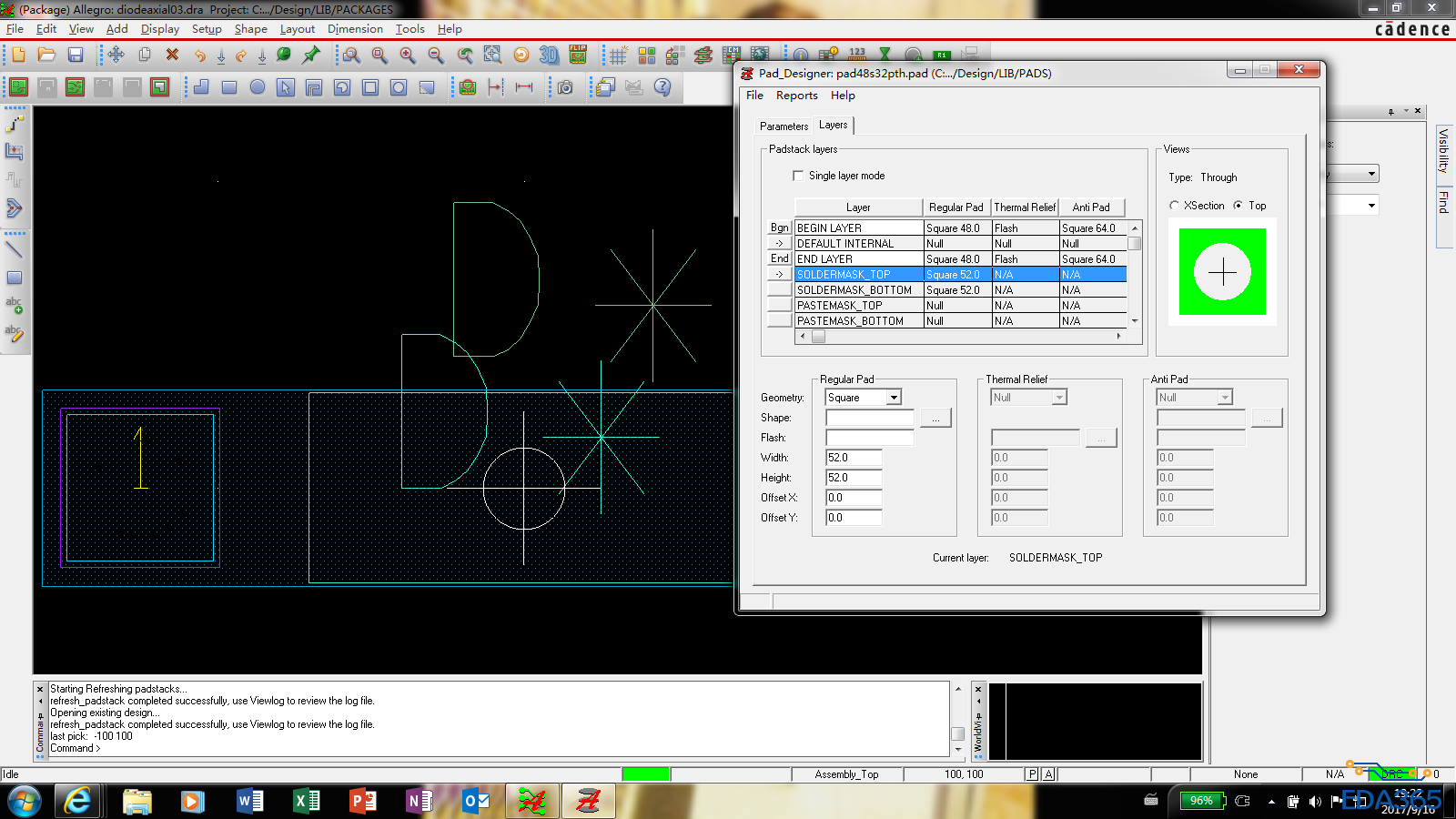Select the XSection view radio button
This screenshot has width=1456, height=819.
pyautogui.click(x=1174, y=206)
